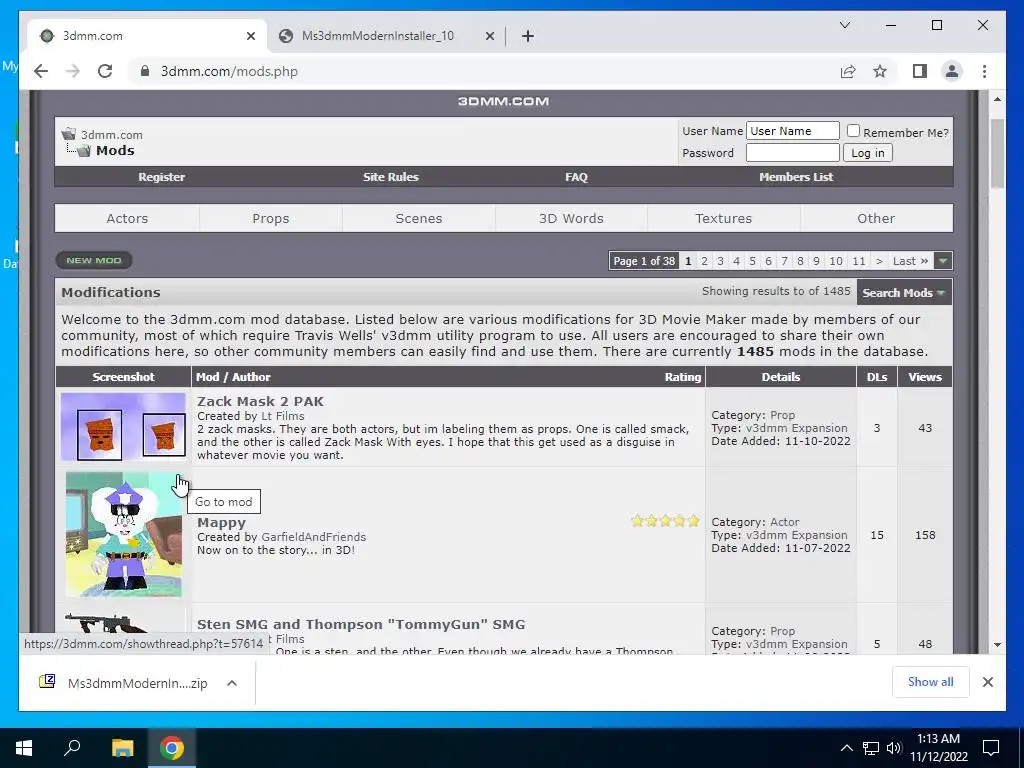
Task: Open the Zack Mask 2 PAK mod
Action: click(x=260, y=401)
